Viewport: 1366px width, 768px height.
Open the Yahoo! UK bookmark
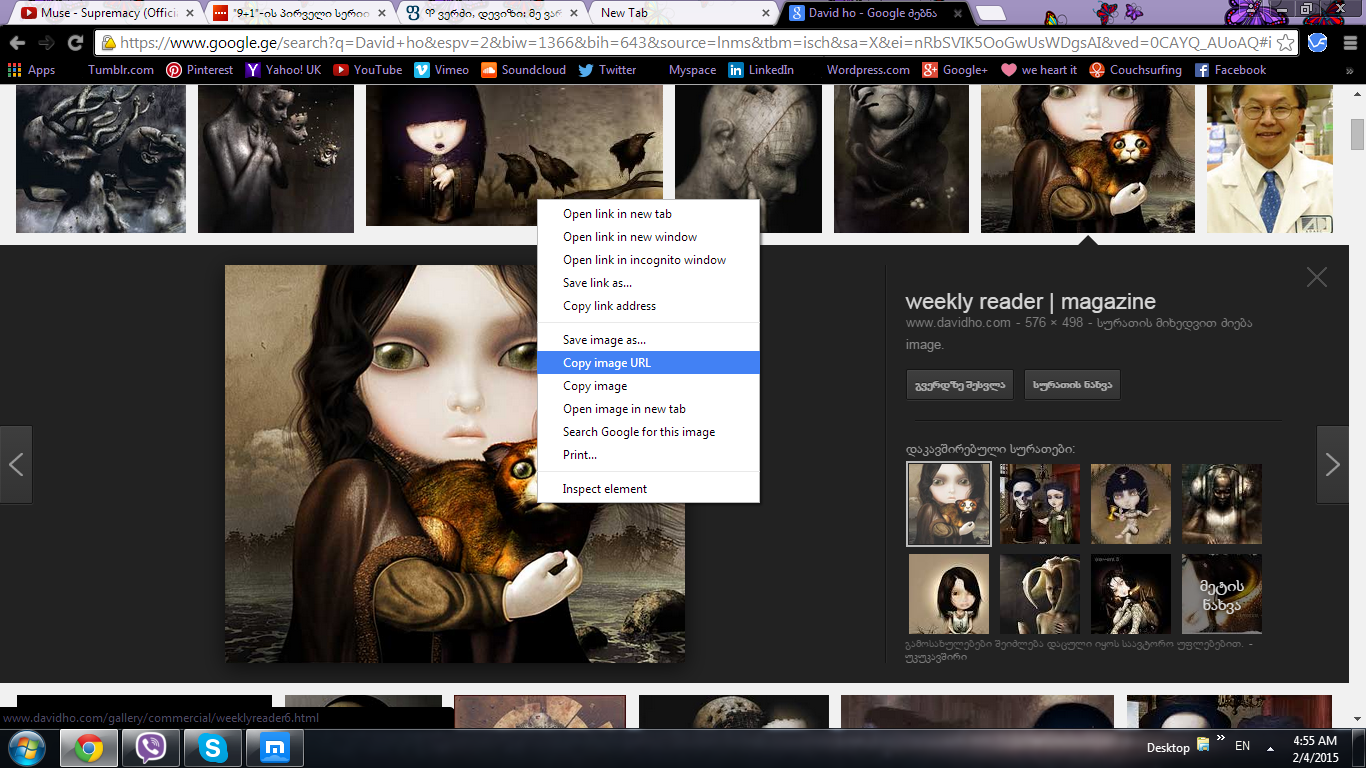tap(283, 70)
